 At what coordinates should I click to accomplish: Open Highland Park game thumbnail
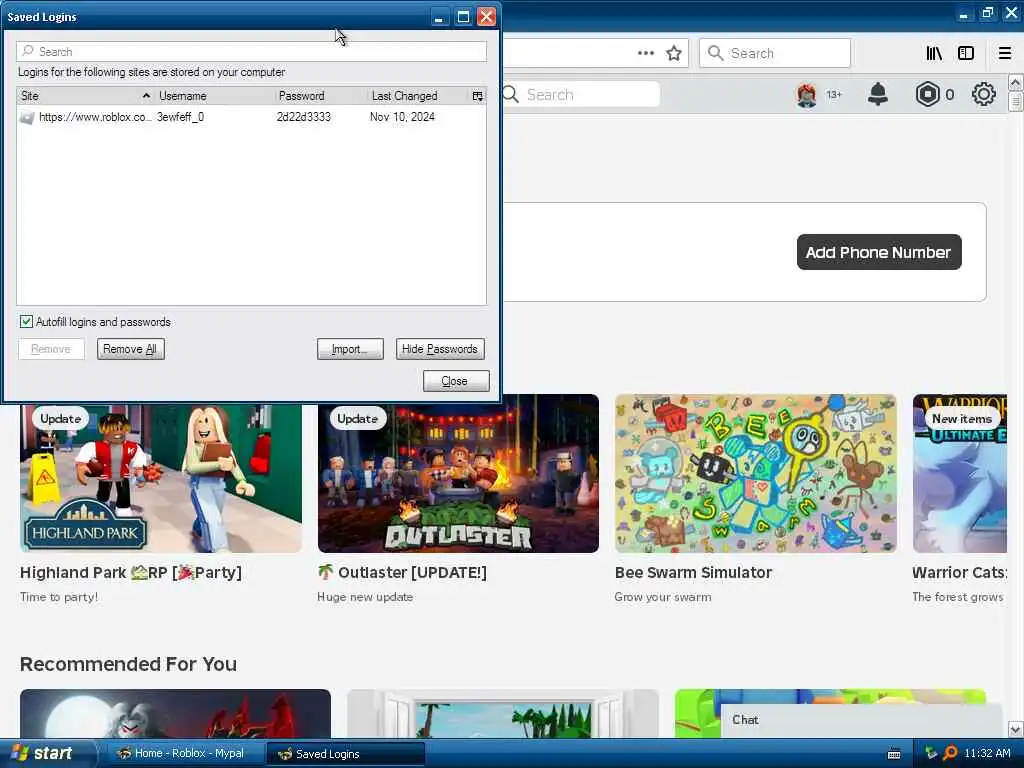(x=161, y=477)
